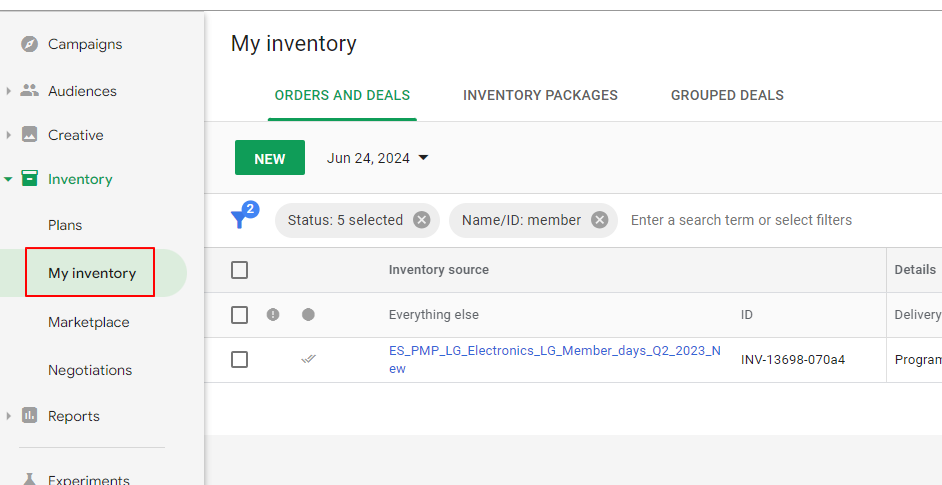
Task: Click the Inventory box icon
Action: click(30, 179)
